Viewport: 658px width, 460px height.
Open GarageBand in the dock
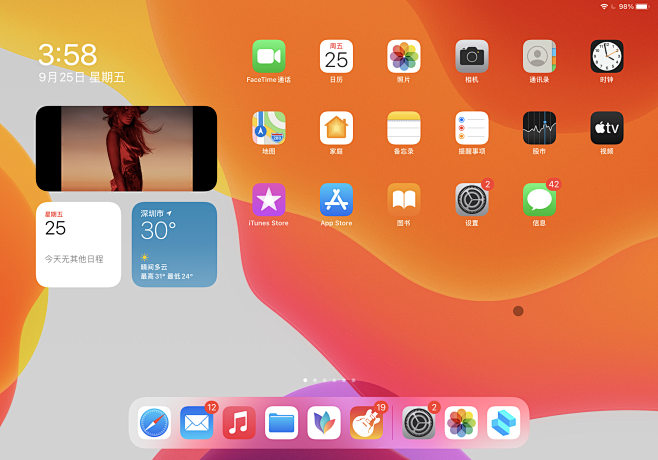(x=366, y=423)
